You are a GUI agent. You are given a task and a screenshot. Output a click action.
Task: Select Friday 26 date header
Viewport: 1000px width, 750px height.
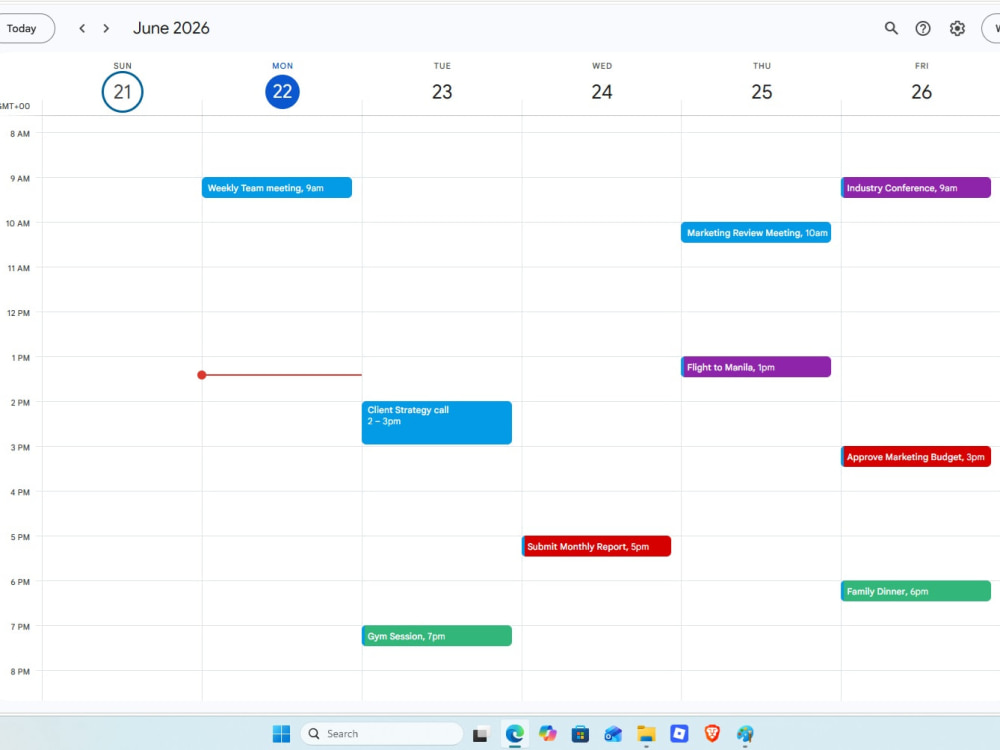tap(921, 92)
